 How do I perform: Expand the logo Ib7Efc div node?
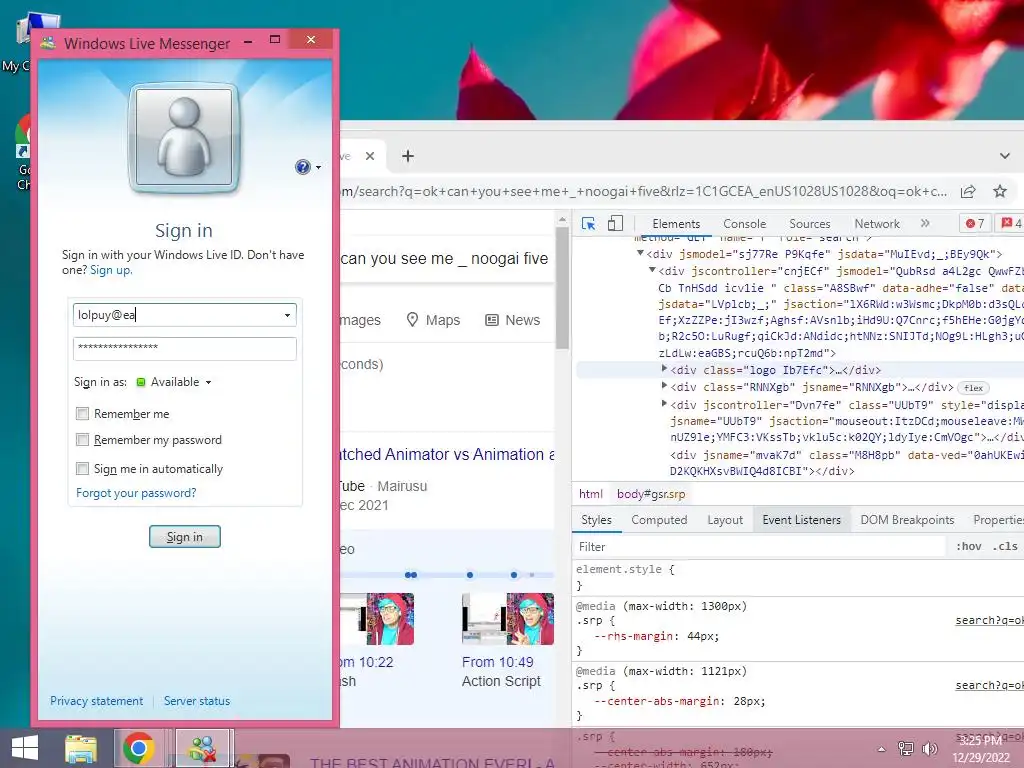665,369
